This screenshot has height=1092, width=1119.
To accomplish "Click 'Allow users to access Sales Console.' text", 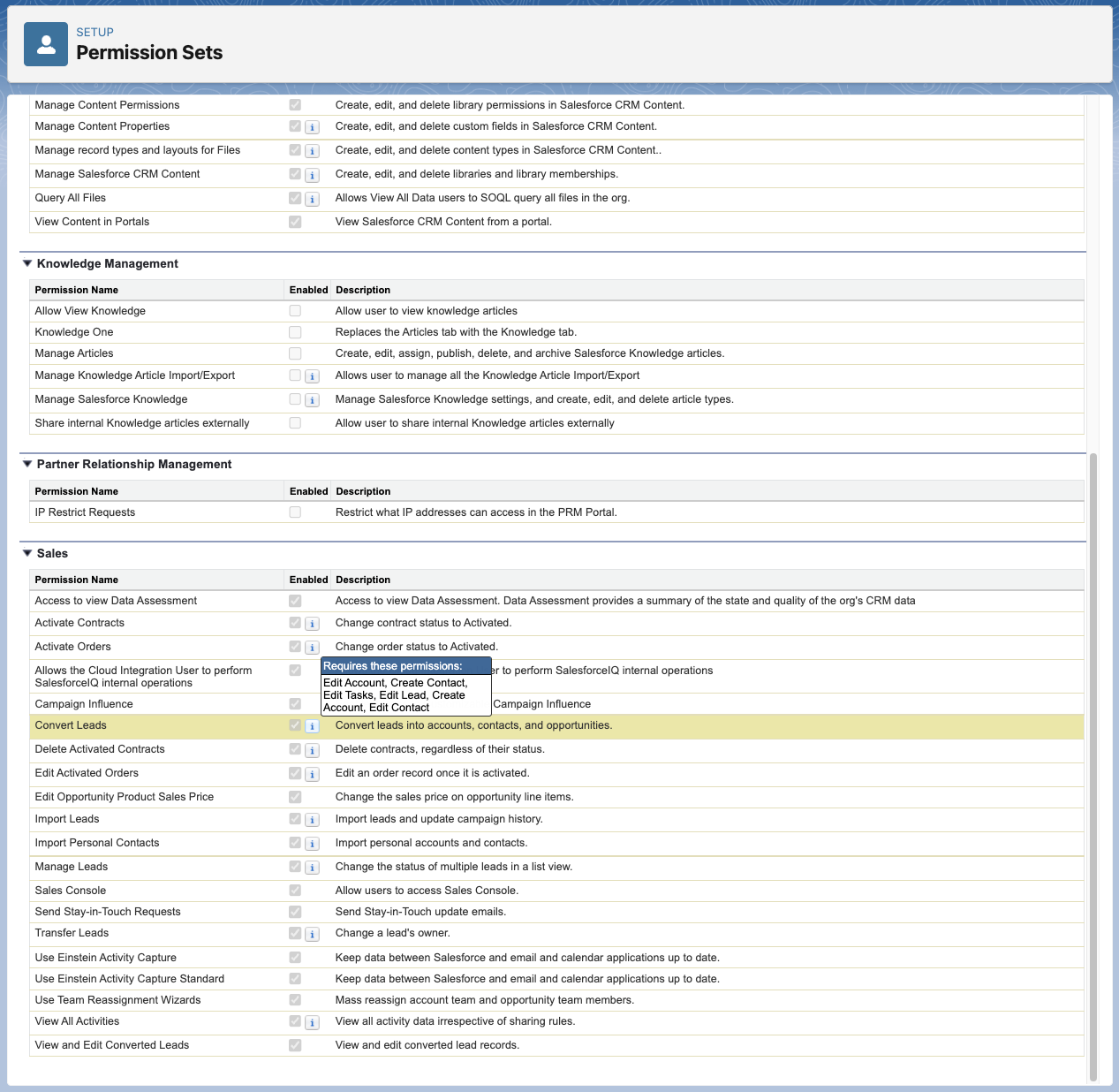I will point(427,891).
